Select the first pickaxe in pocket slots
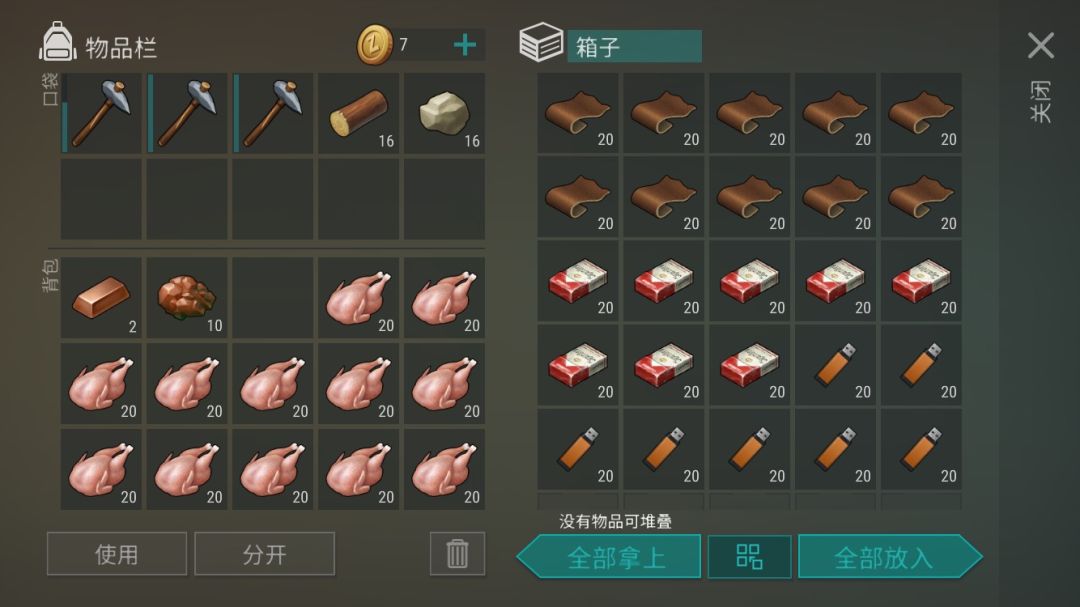Screen dimensions: 1080x607 (101, 113)
